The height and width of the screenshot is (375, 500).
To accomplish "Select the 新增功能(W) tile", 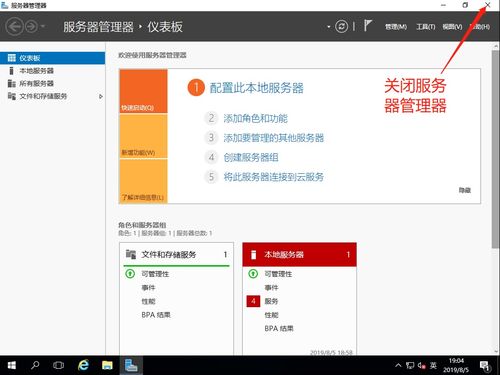I will pyautogui.click(x=143, y=136).
